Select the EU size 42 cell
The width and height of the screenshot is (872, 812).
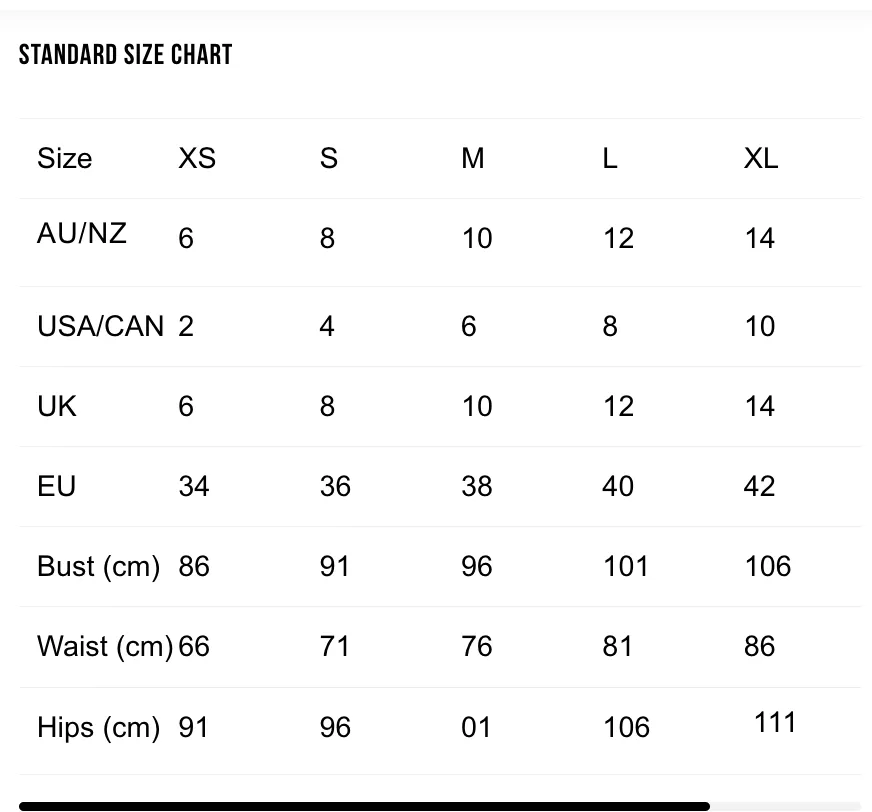pyautogui.click(x=760, y=486)
